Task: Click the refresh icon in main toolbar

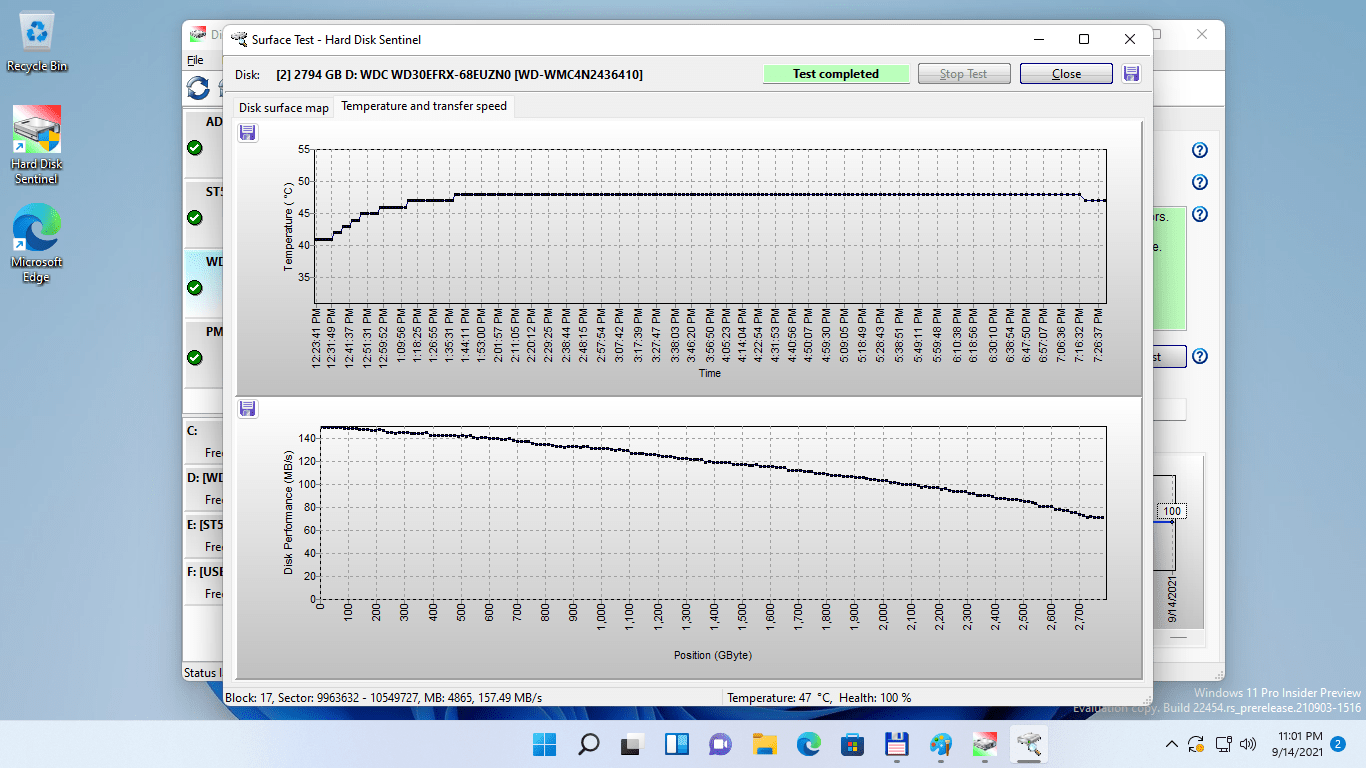Action: click(x=198, y=88)
